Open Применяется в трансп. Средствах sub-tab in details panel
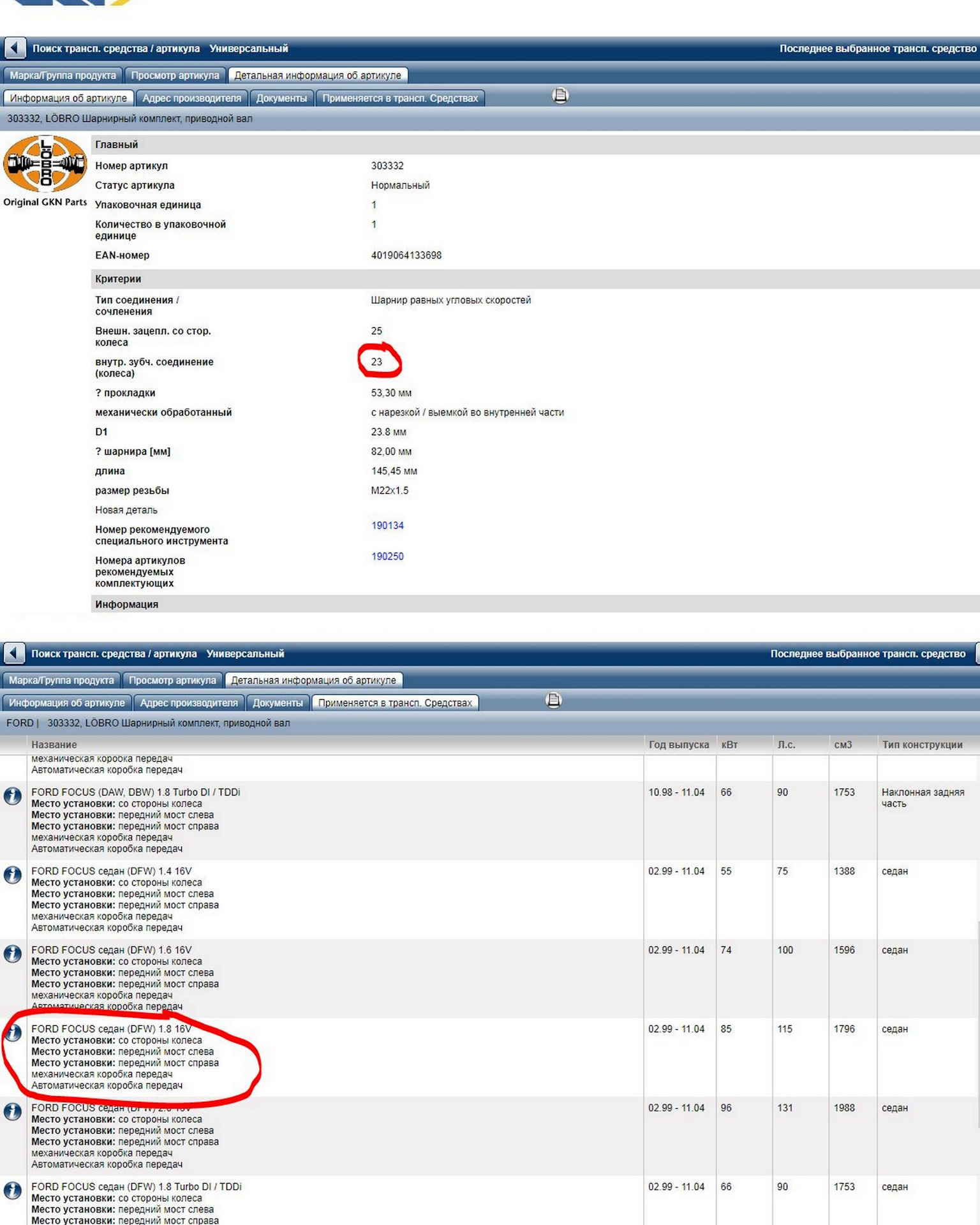Screen dimensions: 980x1225 point(400,98)
